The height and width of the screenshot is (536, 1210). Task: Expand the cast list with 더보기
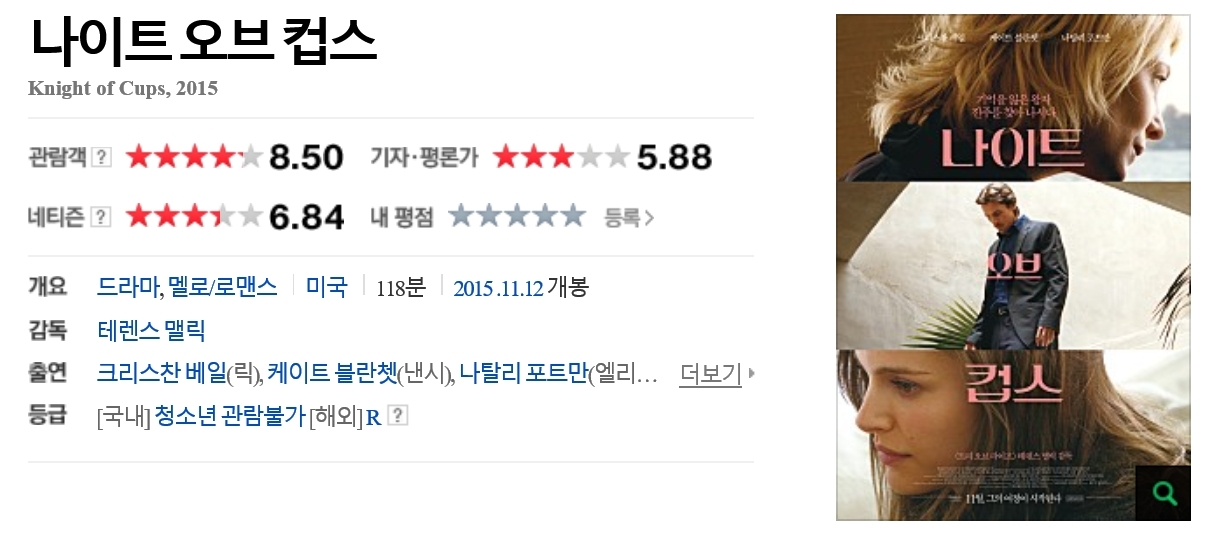point(716,374)
